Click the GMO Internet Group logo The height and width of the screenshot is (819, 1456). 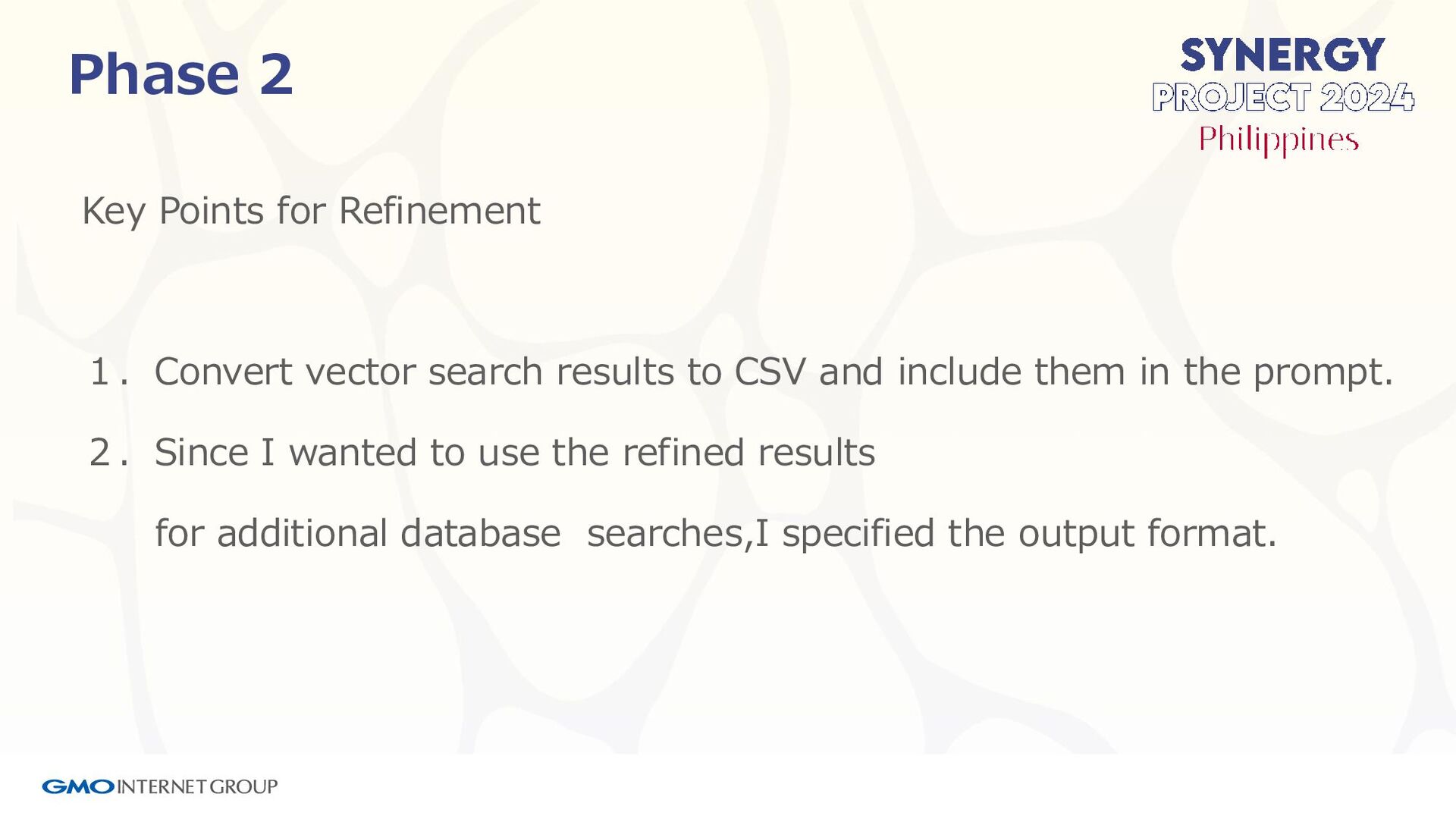tap(160, 786)
